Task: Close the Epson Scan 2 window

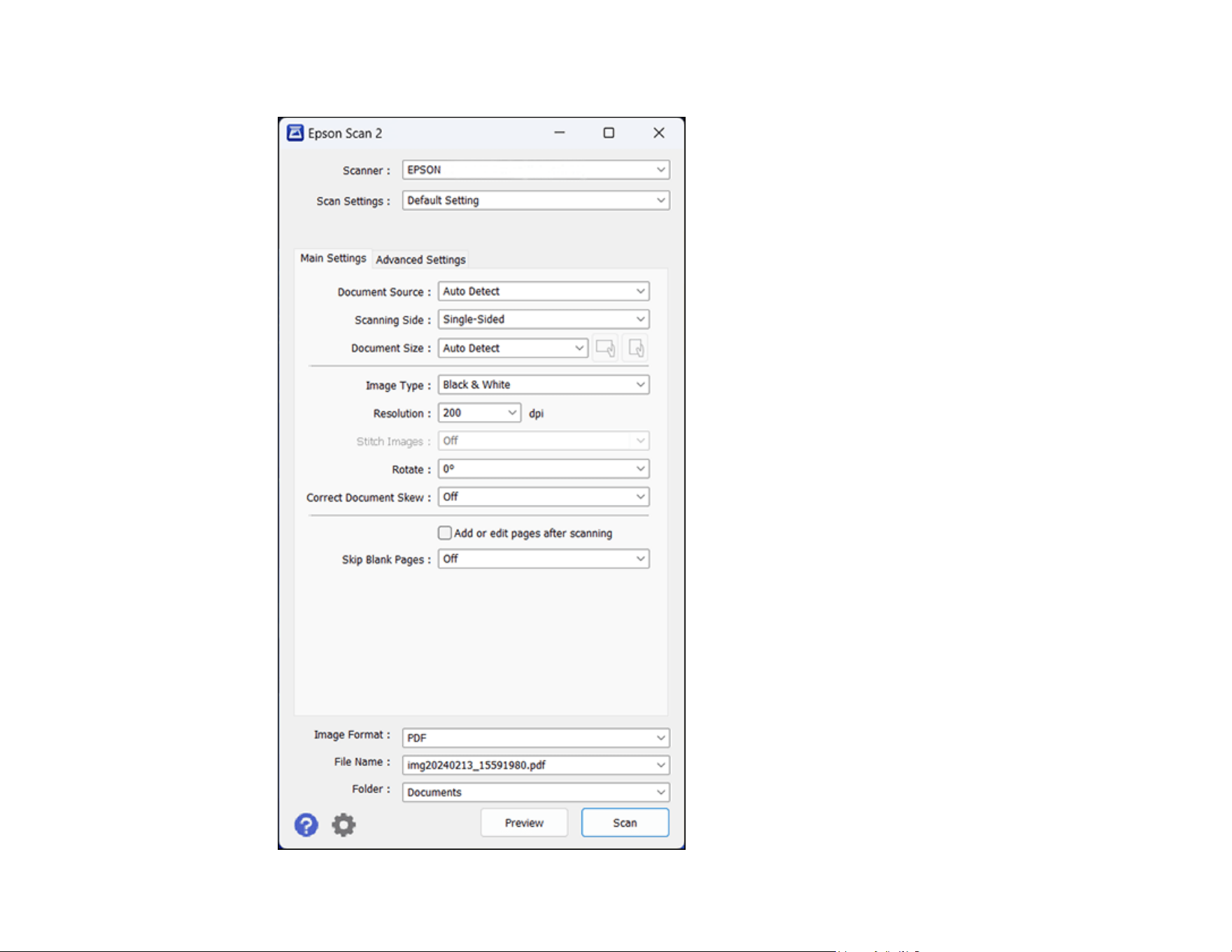Action: pyautogui.click(x=659, y=133)
